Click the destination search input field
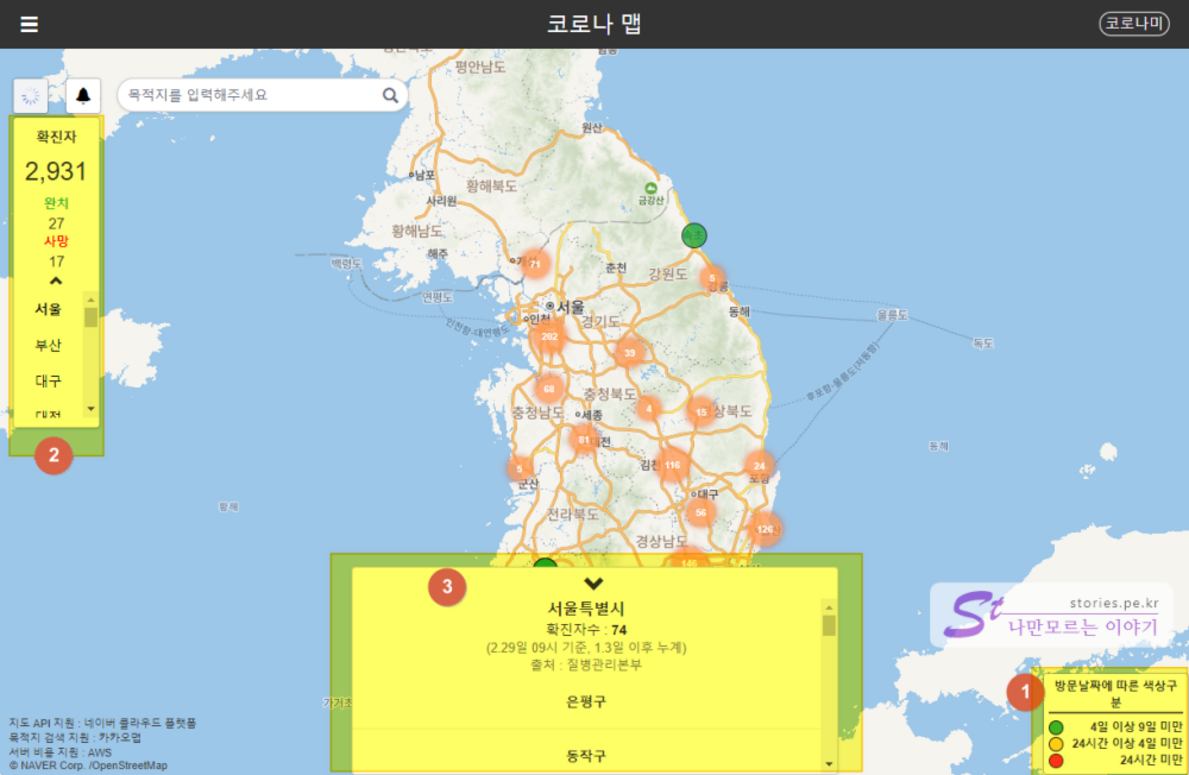This screenshot has height=775, width=1189. pos(250,96)
